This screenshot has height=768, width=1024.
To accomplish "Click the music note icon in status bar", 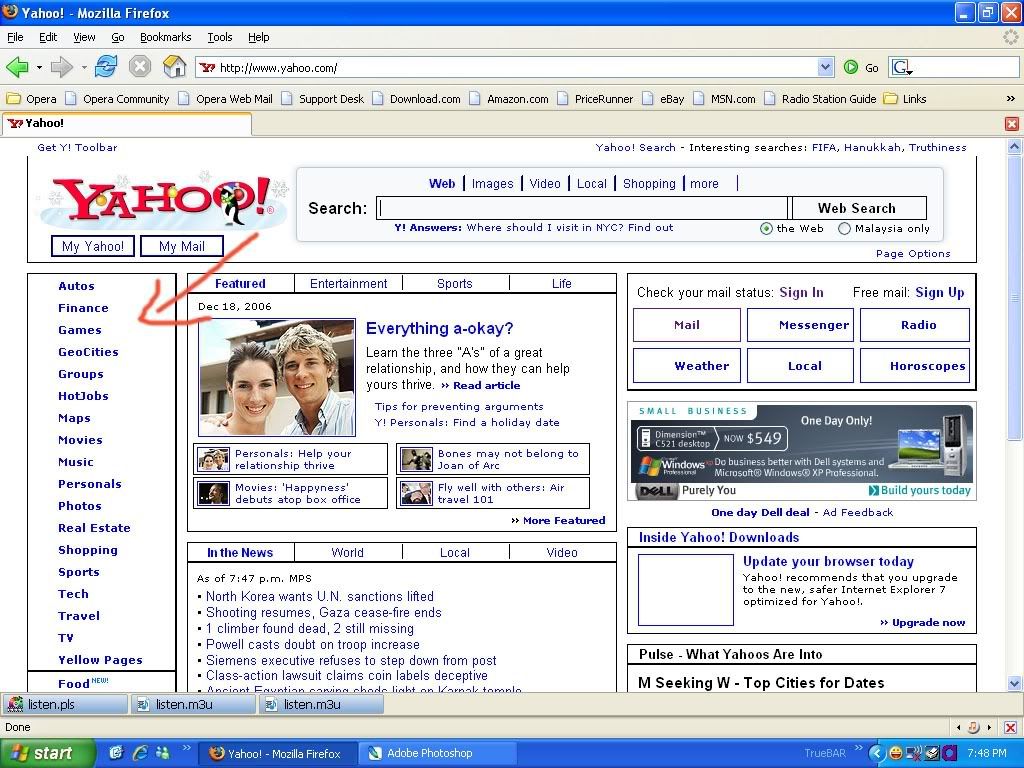I will pyautogui.click(x=973, y=727).
